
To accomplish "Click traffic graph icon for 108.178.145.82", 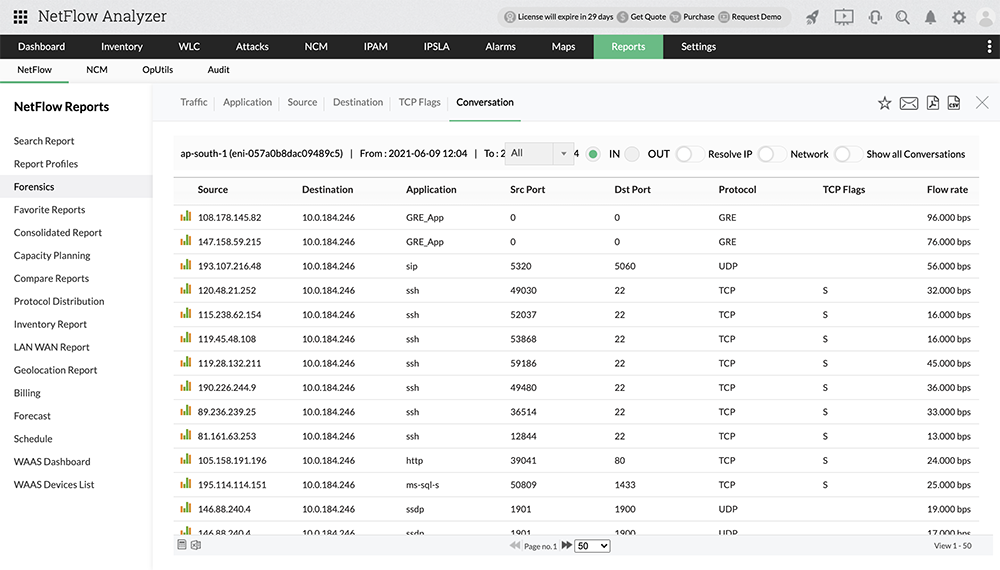I will (x=185, y=216).
